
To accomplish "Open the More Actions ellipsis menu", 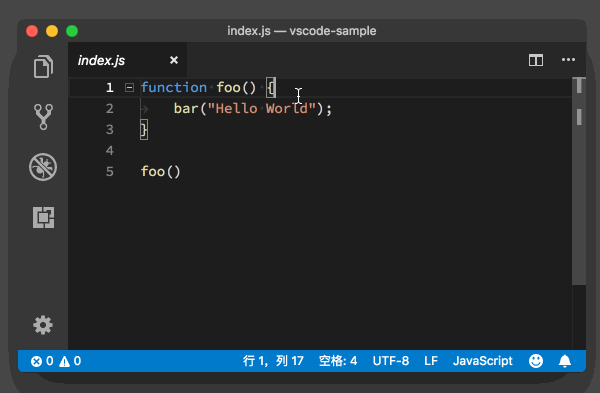I will (x=568, y=60).
